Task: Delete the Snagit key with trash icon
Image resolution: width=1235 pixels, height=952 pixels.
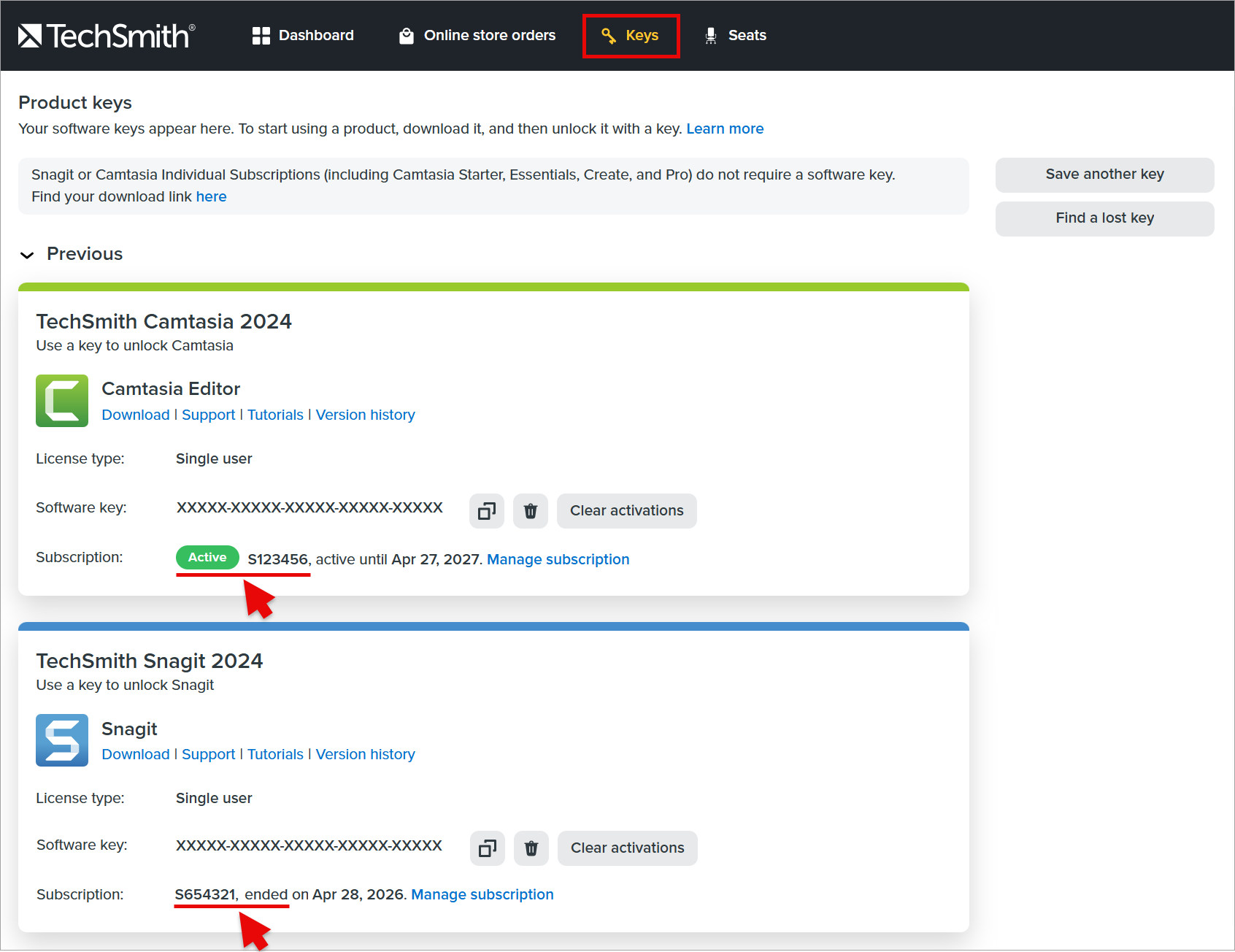Action: coord(531,848)
